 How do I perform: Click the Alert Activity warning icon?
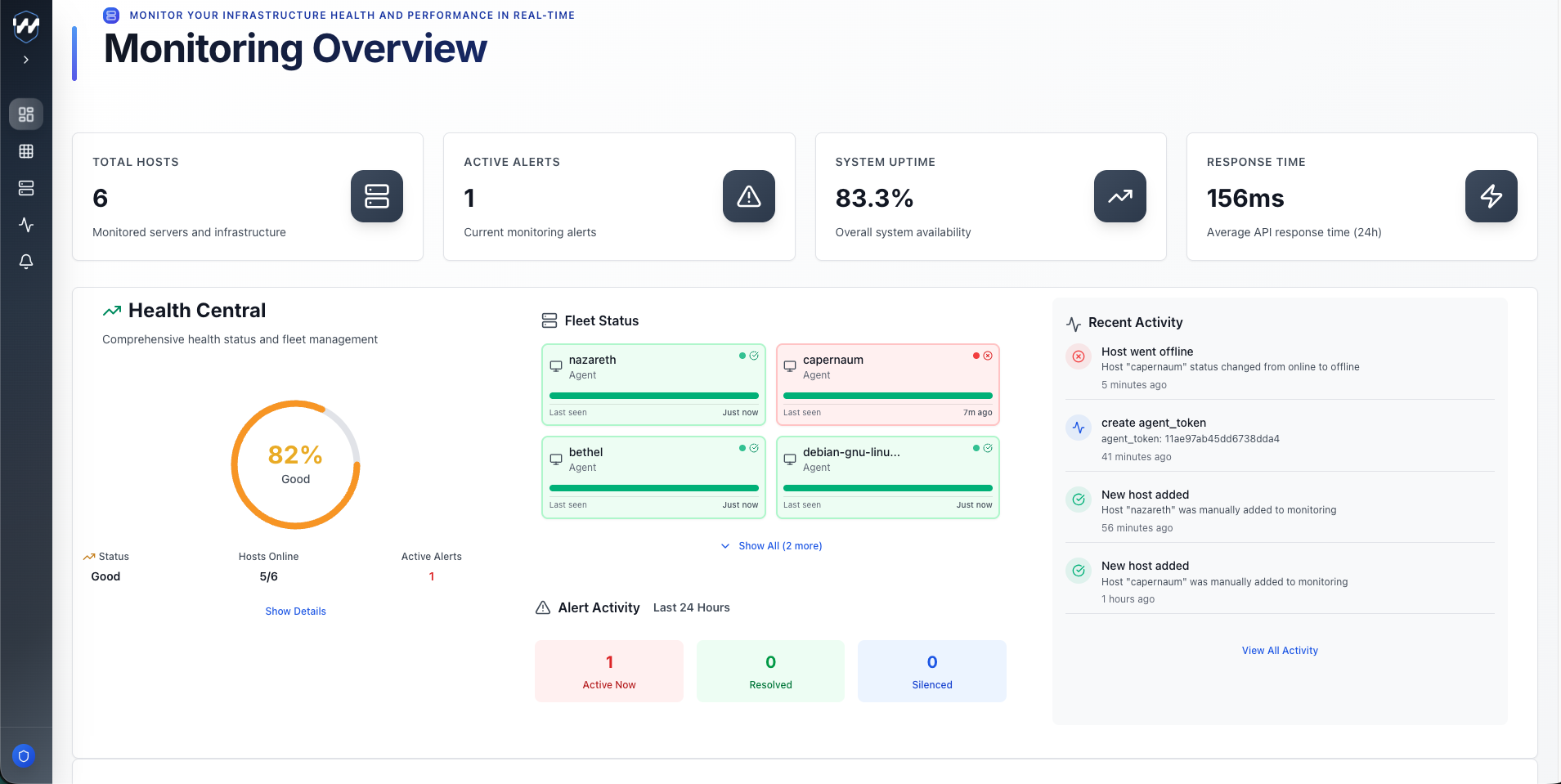(x=543, y=607)
